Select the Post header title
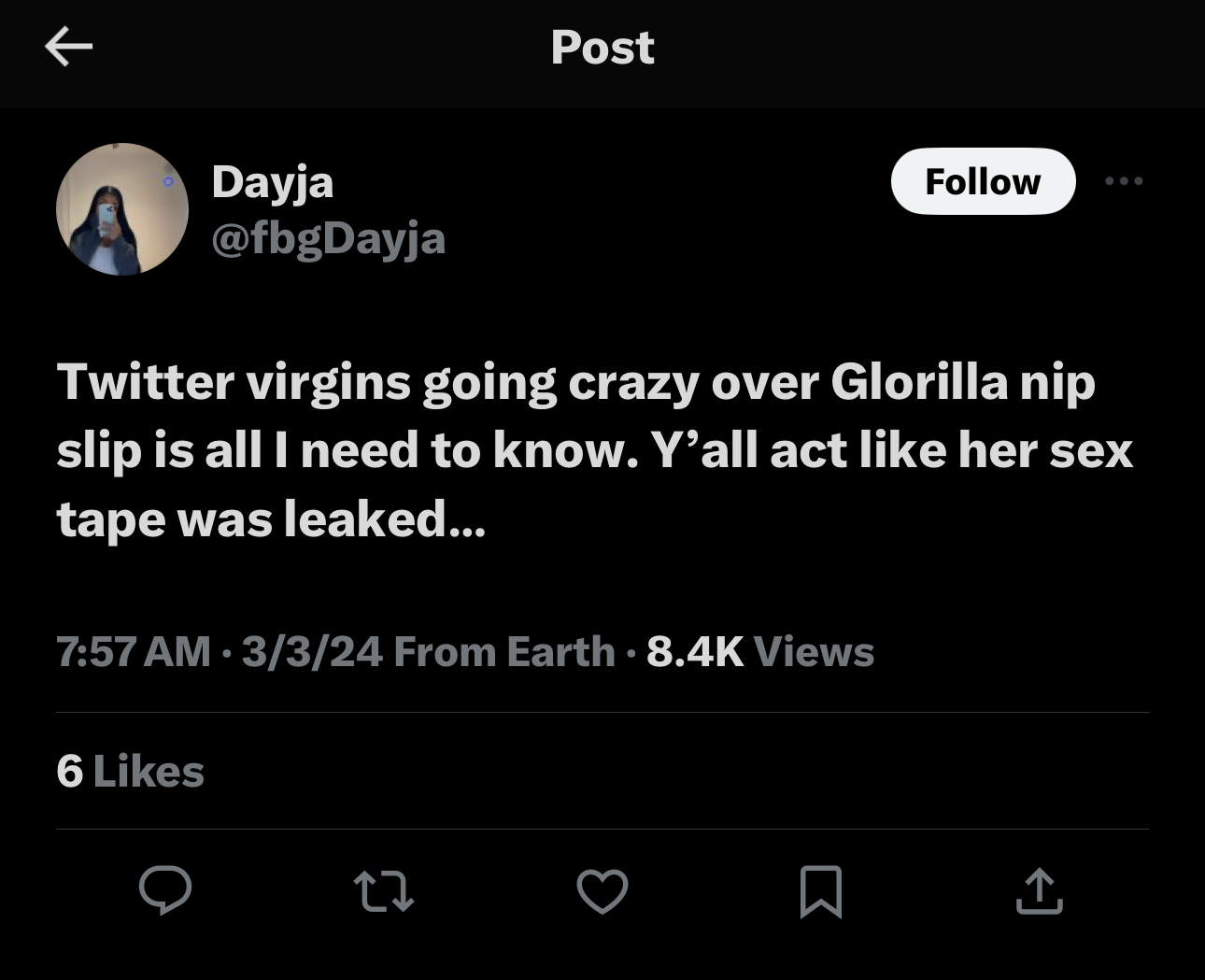 click(602, 48)
